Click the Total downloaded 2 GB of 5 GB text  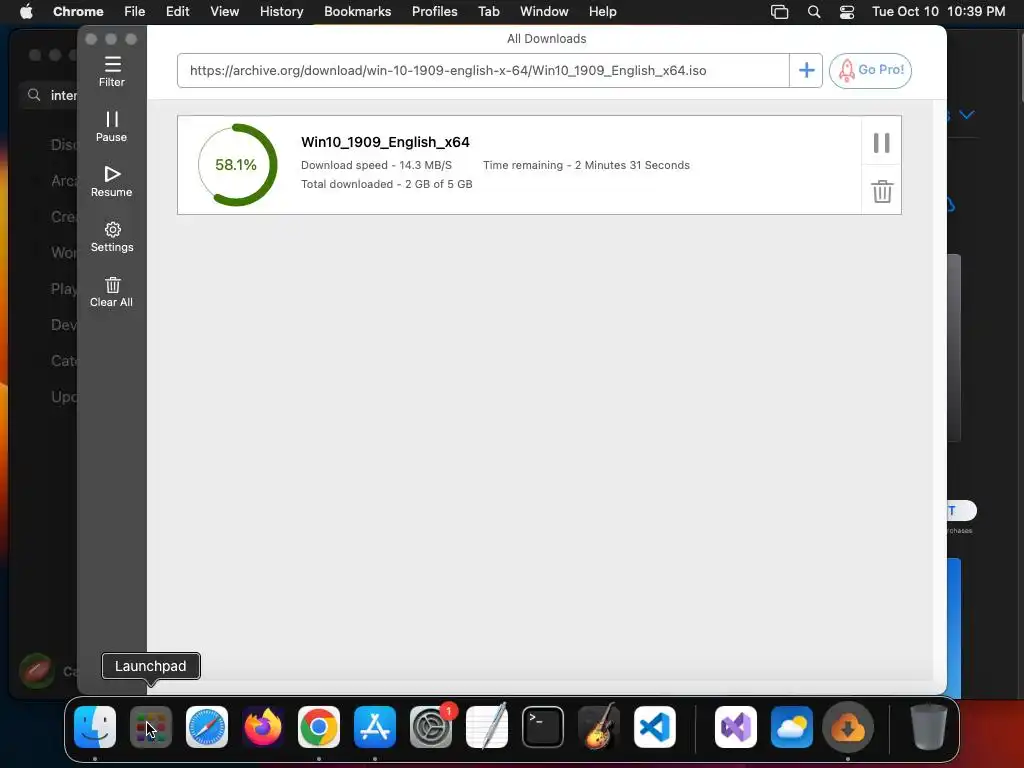tap(387, 184)
